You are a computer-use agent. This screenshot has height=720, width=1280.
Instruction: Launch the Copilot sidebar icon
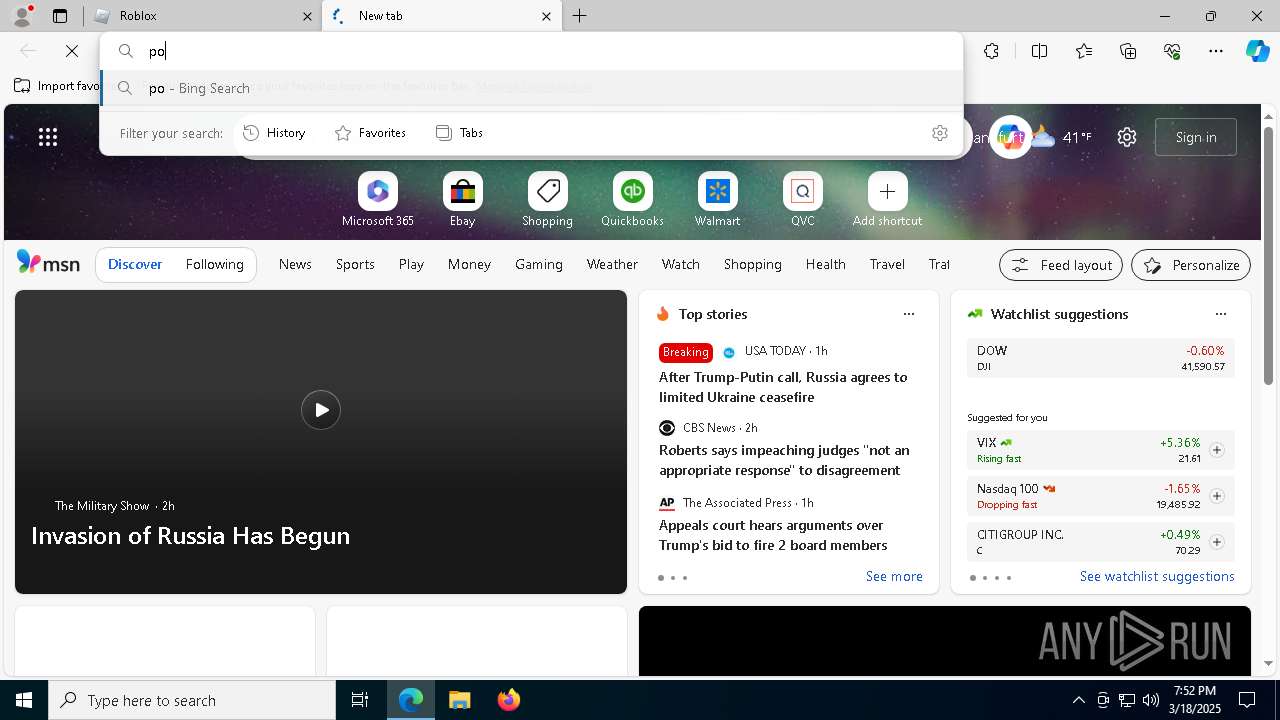point(1258,51)
